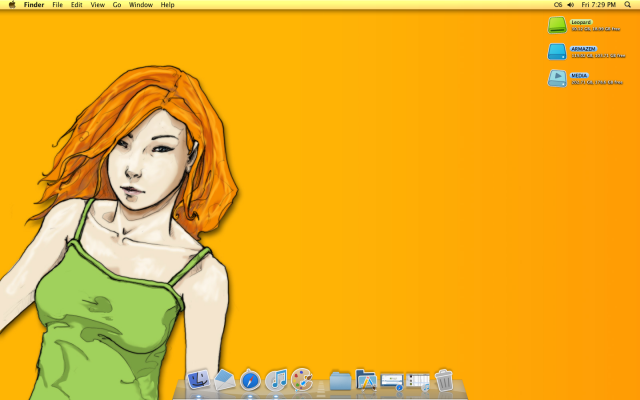Click the minimized iTunes window in Dock
Viewport: 640px width, 400px height.
coord(418,382)
